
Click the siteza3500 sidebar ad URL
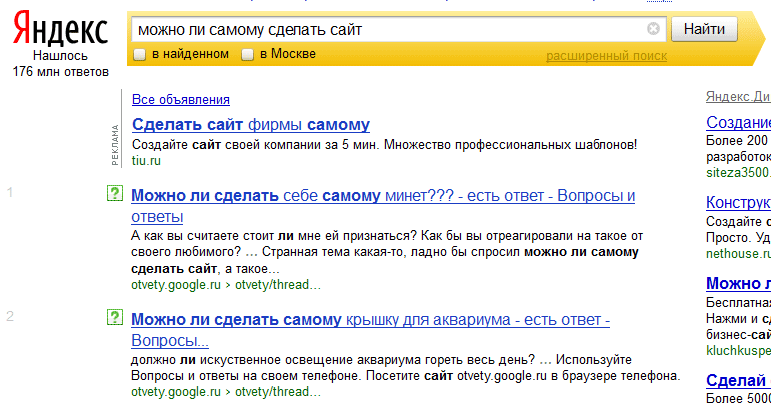pyautogui.click(x=738, y=173)
